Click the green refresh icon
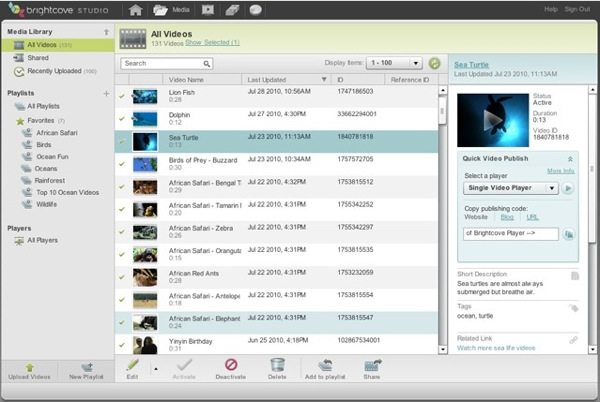This screenshot has width=600, height=402. coord(434,63)
